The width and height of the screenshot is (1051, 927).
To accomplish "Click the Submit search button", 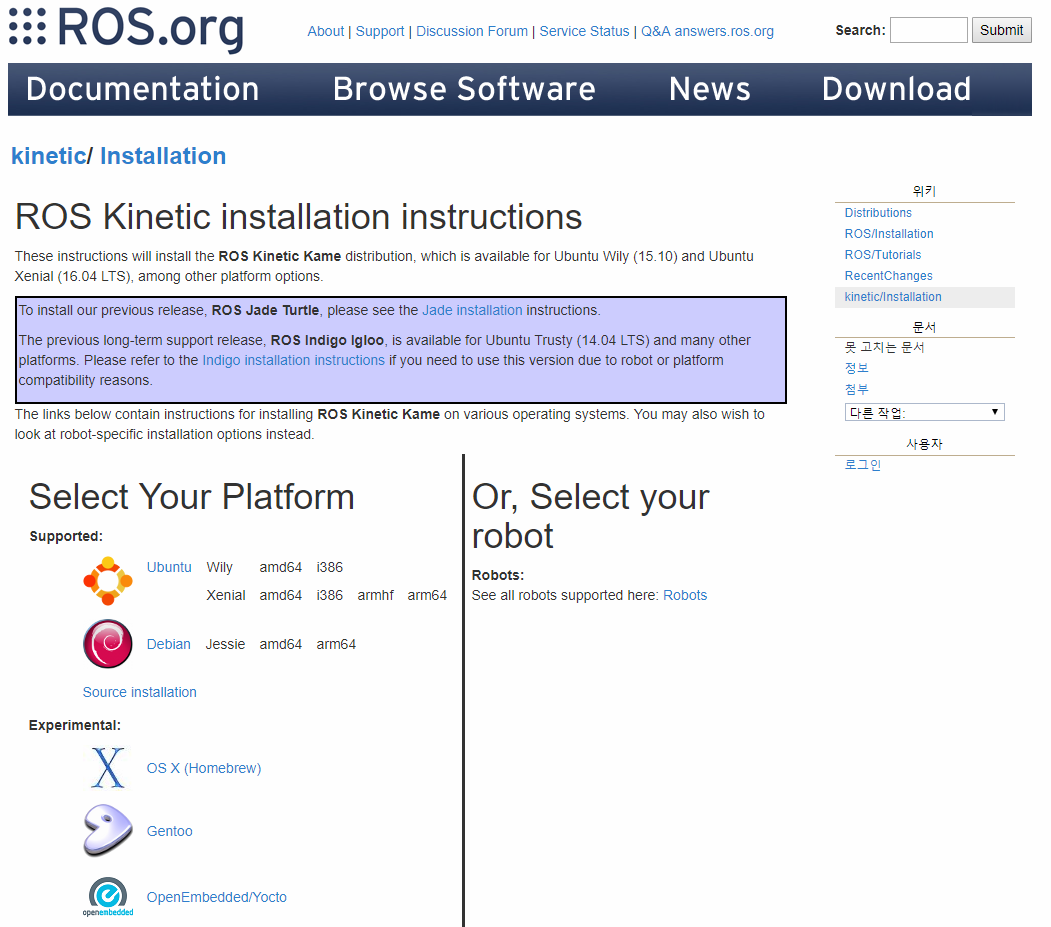I will pos(1001,30).
